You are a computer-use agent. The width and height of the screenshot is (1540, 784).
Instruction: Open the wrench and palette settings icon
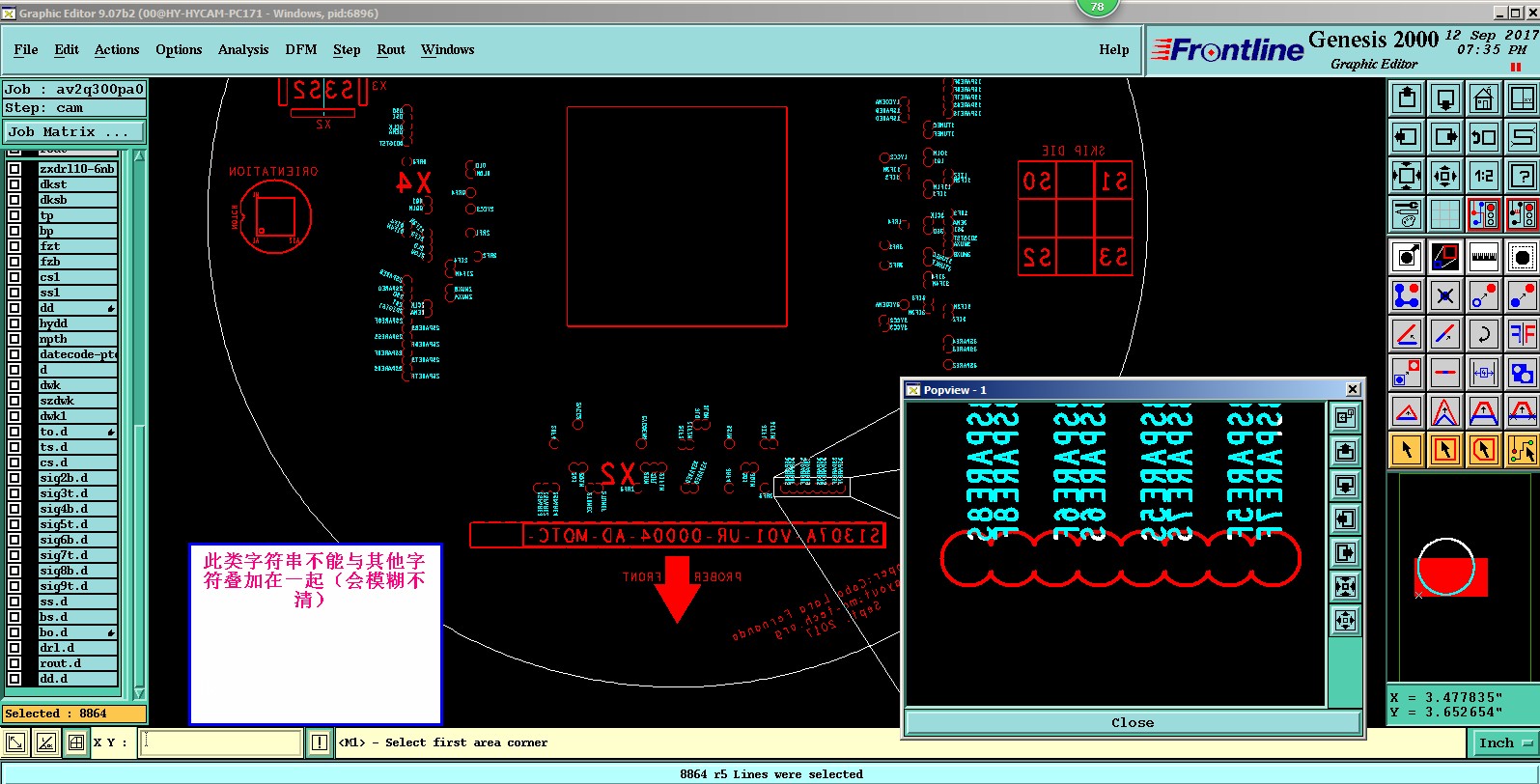tap(1407, 214)
